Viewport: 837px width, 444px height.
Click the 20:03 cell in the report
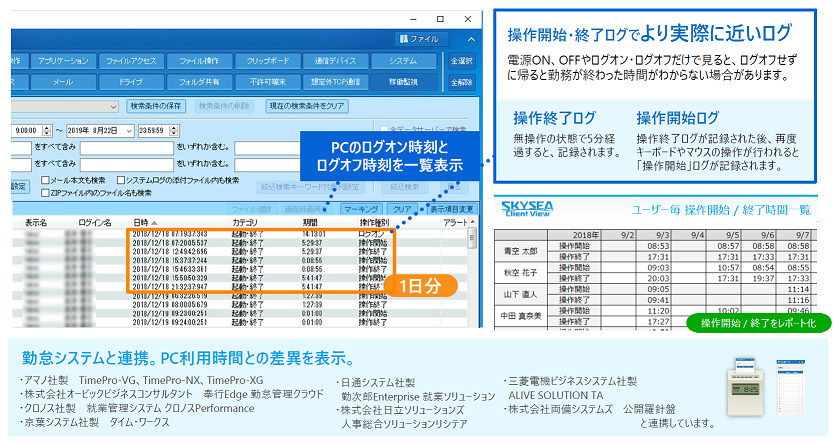(x=658, y=278)
